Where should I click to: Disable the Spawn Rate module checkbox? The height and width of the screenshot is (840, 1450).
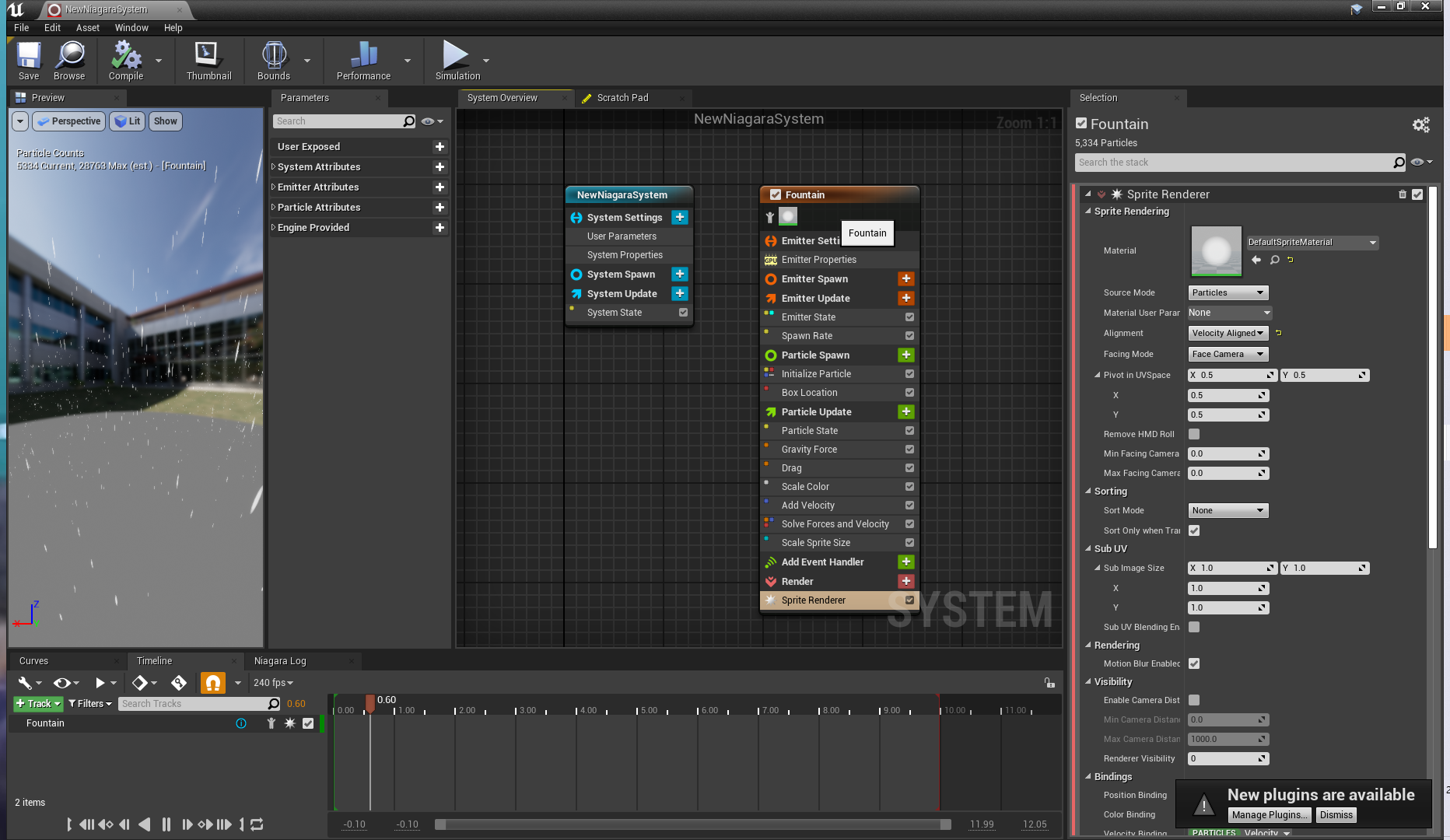coord(909,336)
